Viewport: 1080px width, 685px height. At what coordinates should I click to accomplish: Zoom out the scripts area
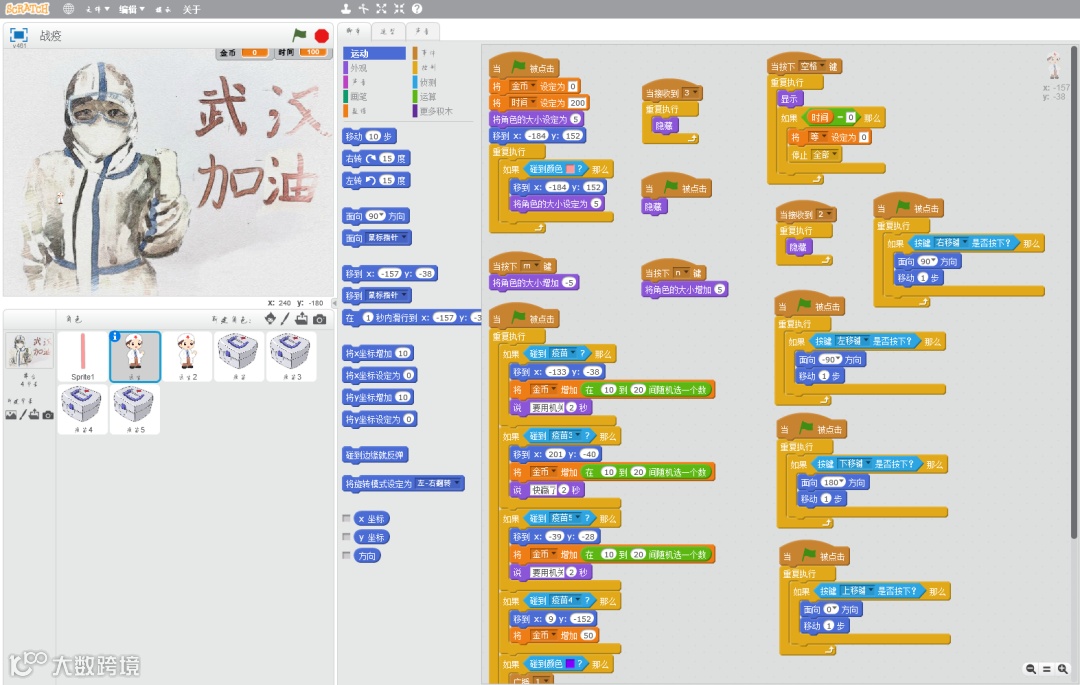click(x=1030, y=668)
